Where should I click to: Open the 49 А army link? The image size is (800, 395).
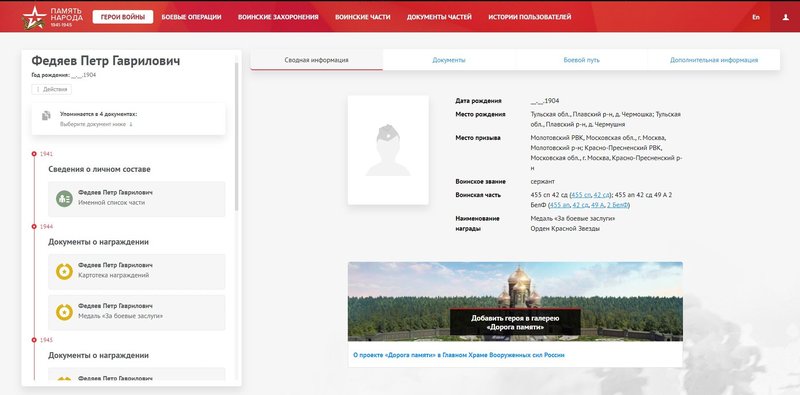(597, 205)
